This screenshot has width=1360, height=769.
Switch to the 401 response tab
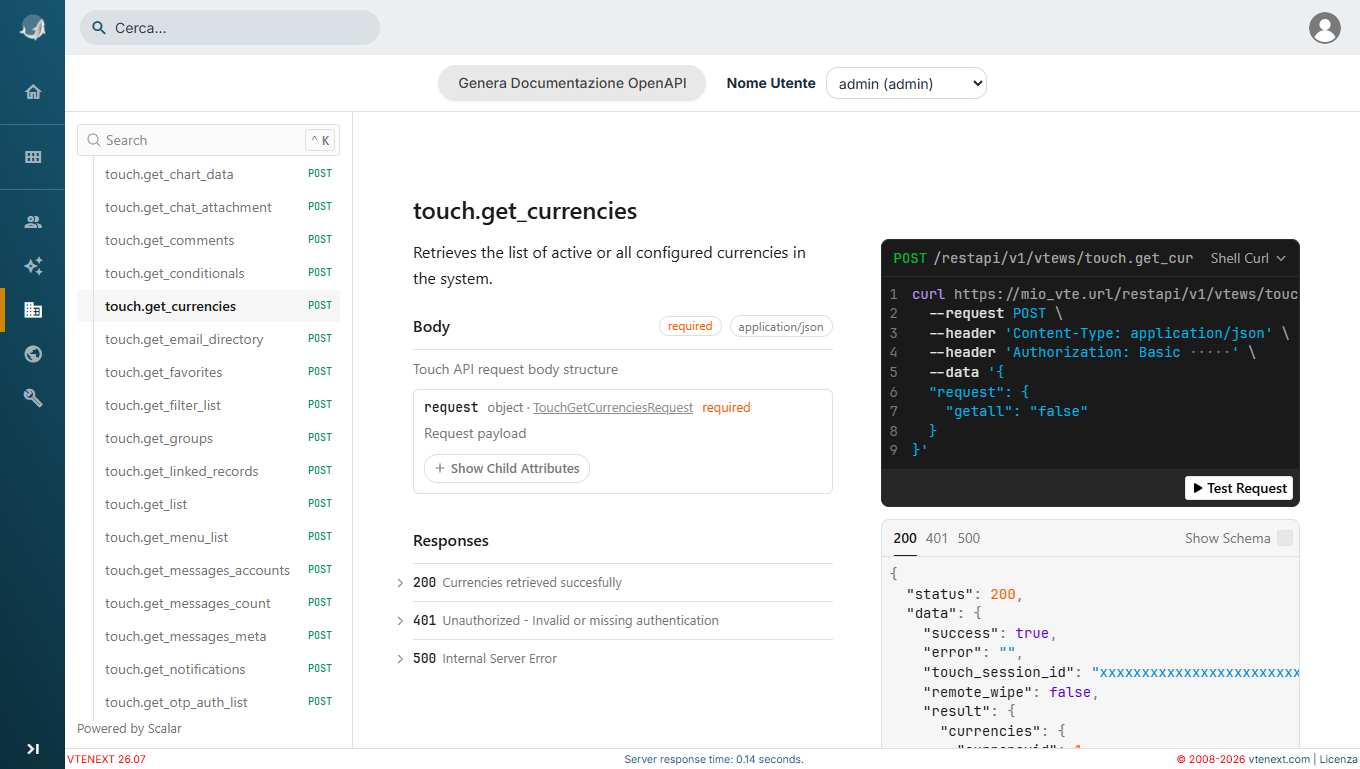pyautogui.click(x=937, y=538)
